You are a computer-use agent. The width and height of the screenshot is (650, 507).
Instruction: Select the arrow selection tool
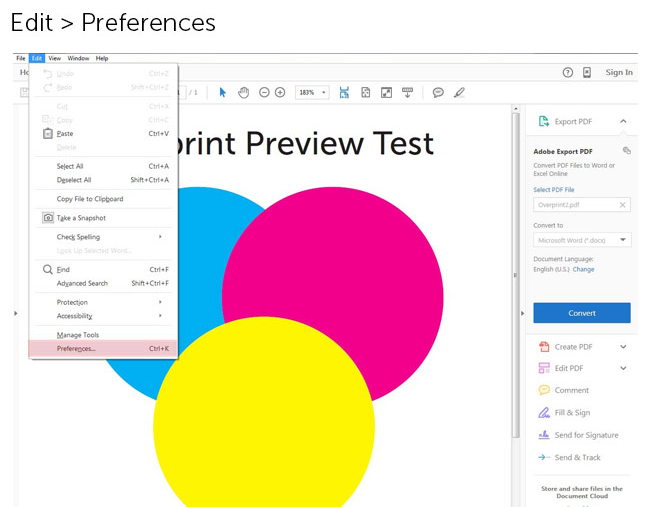[223, 92]
